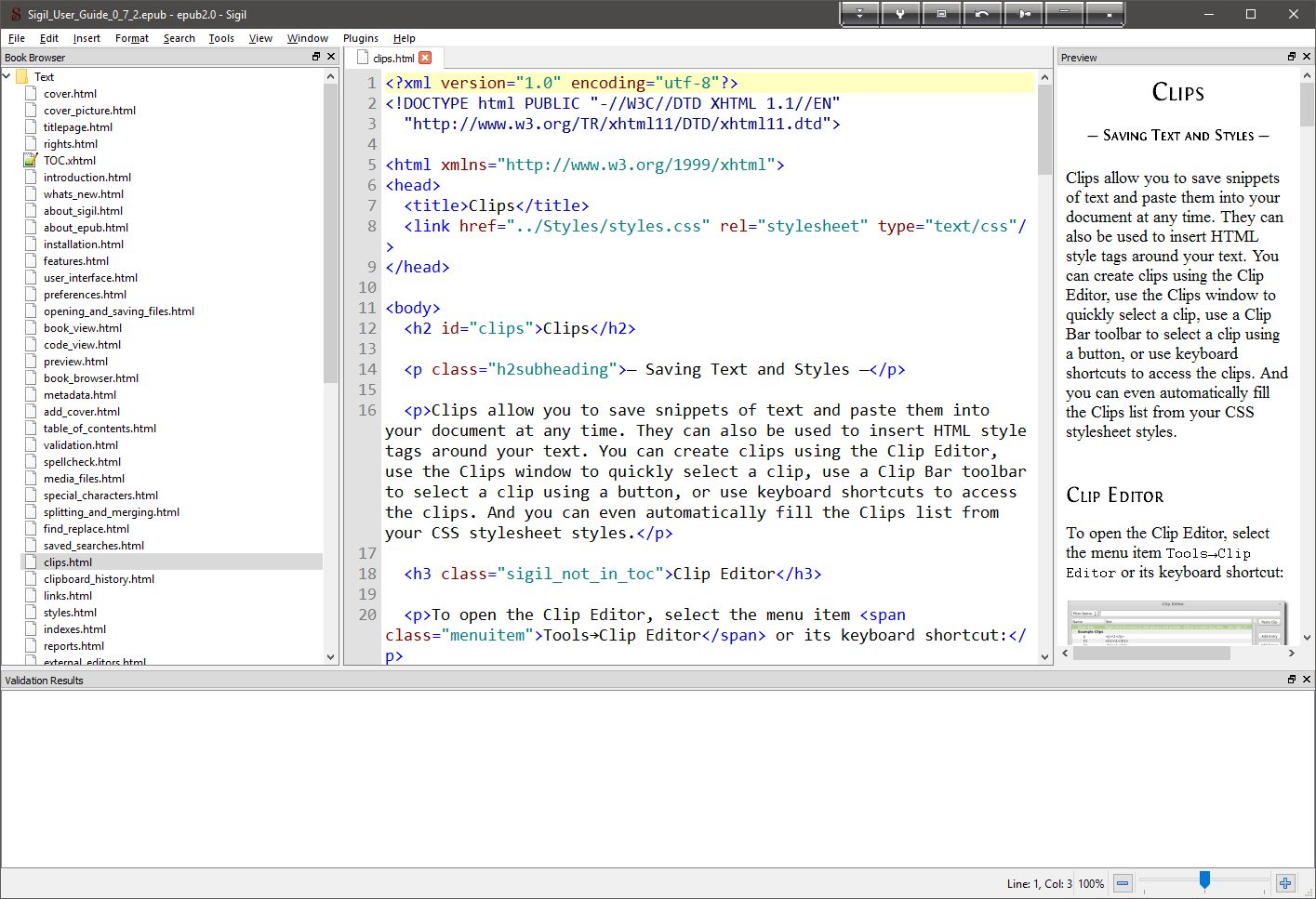
Task: Select styles.html in the file list
Action: (x=70, y=613)
